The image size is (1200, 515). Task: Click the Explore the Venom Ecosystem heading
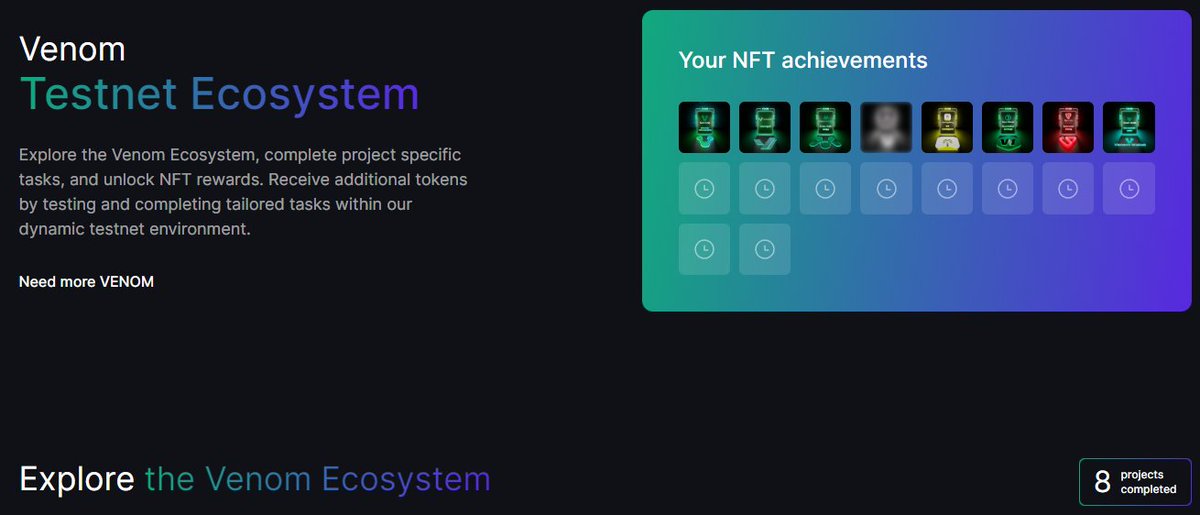(255, 479)
